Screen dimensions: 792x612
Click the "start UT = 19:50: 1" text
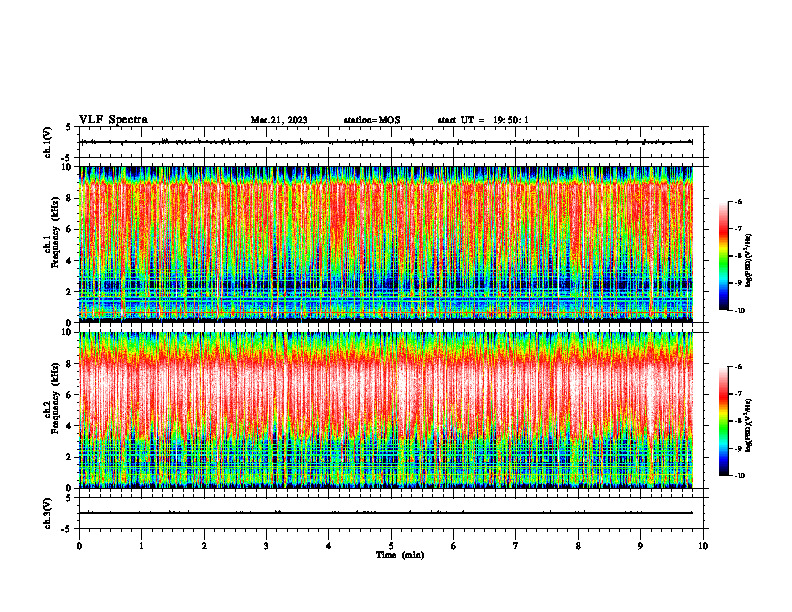pos(483,120)
